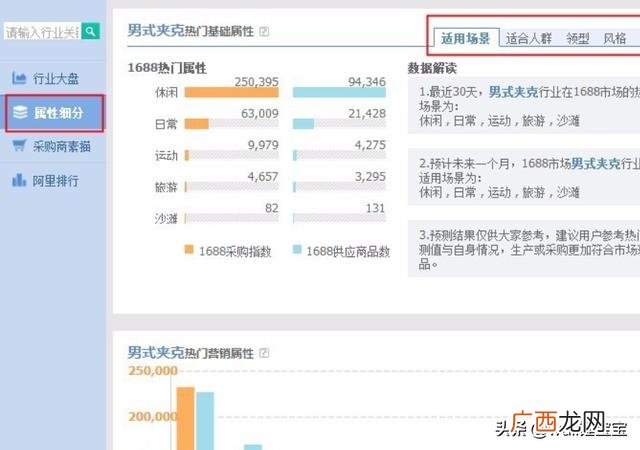
Task: Click the value 21,428
Action: [367, 113]
